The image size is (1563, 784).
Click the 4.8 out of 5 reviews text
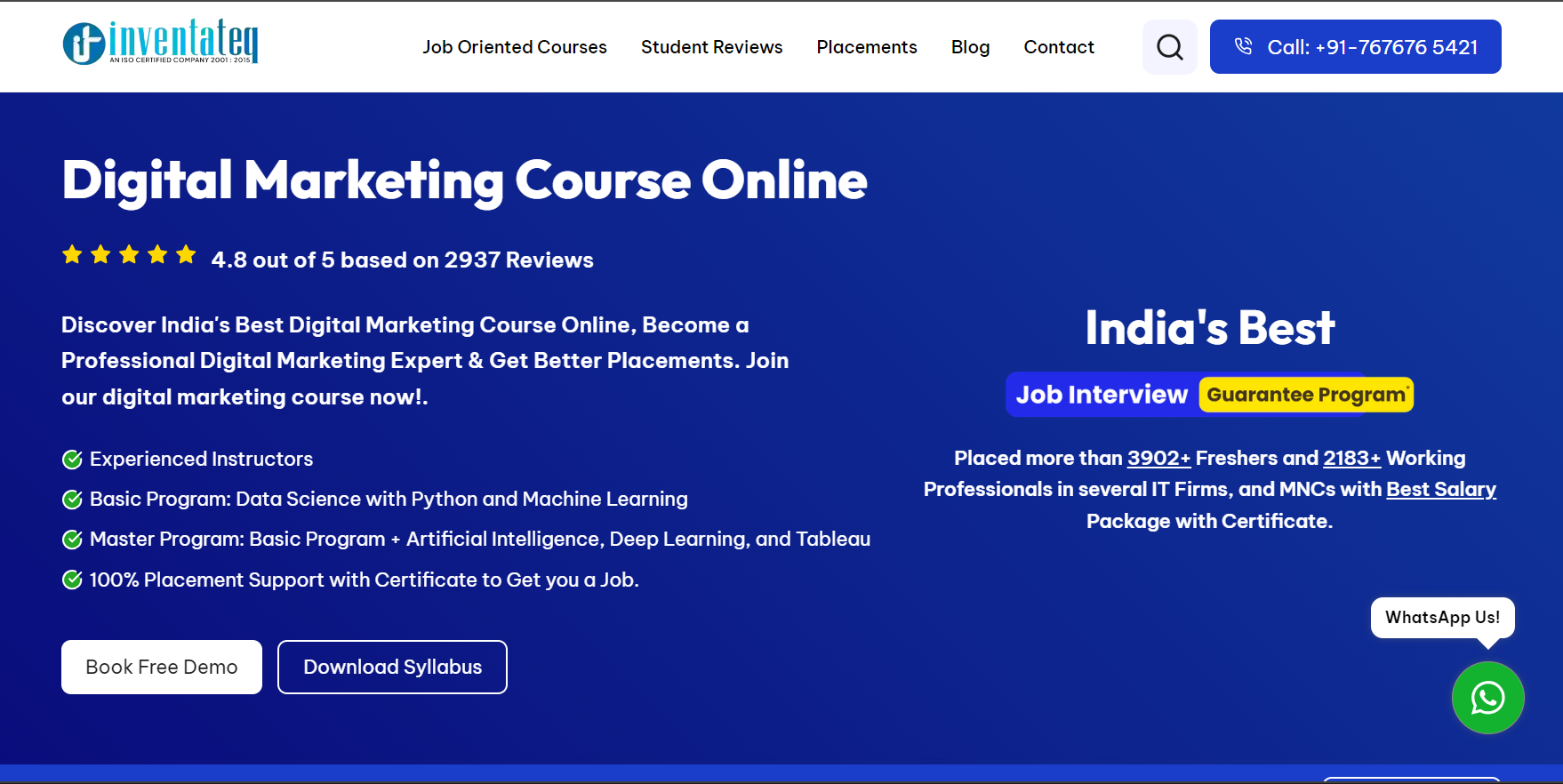(x=402, y=260)
